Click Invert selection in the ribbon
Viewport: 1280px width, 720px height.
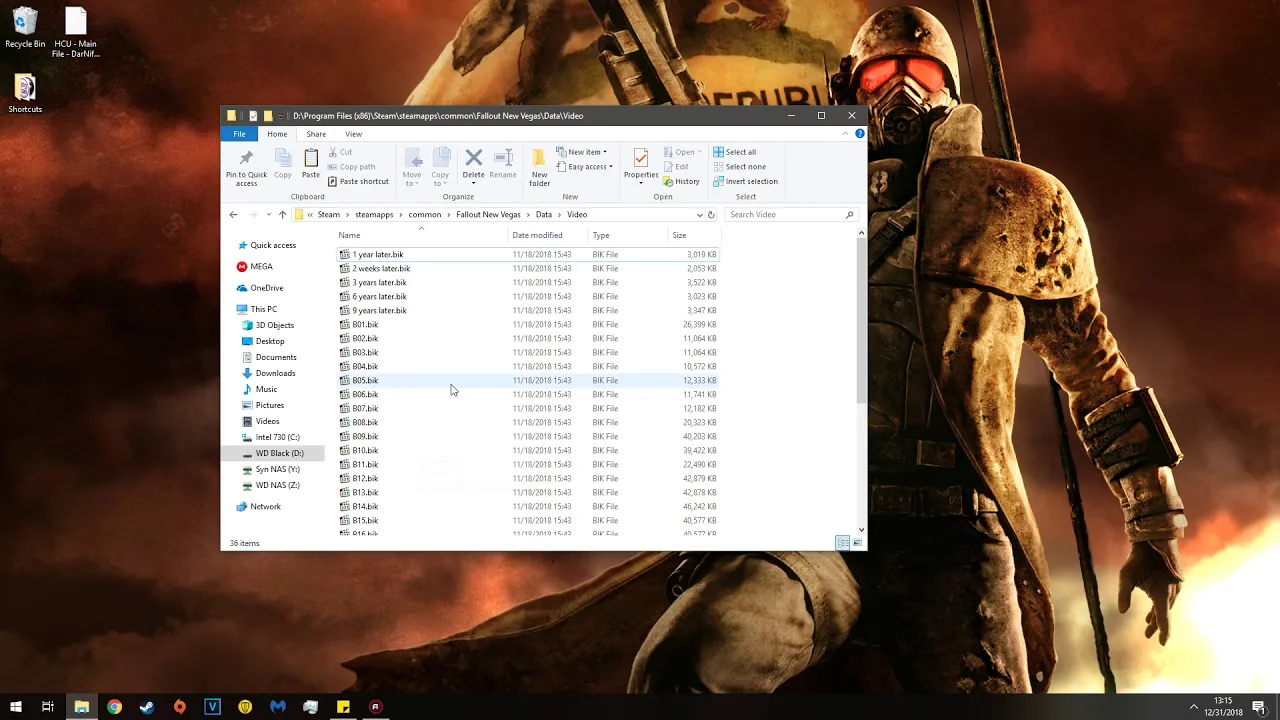click(x=745, y=182)
